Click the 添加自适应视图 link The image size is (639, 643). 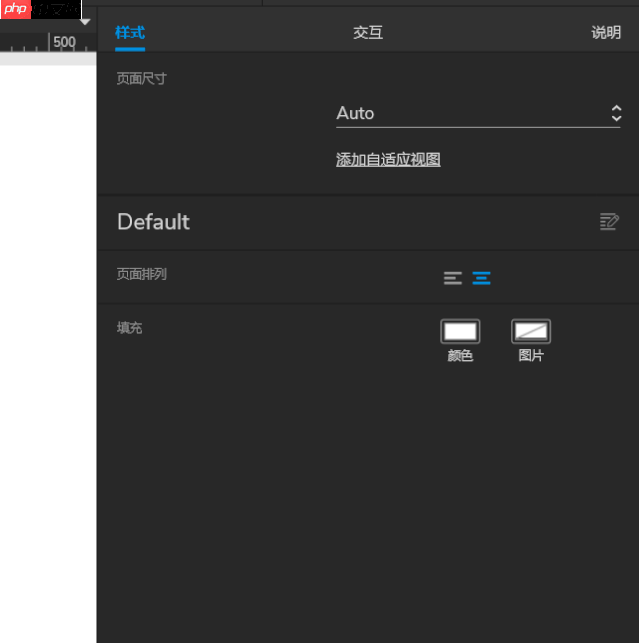388,160
